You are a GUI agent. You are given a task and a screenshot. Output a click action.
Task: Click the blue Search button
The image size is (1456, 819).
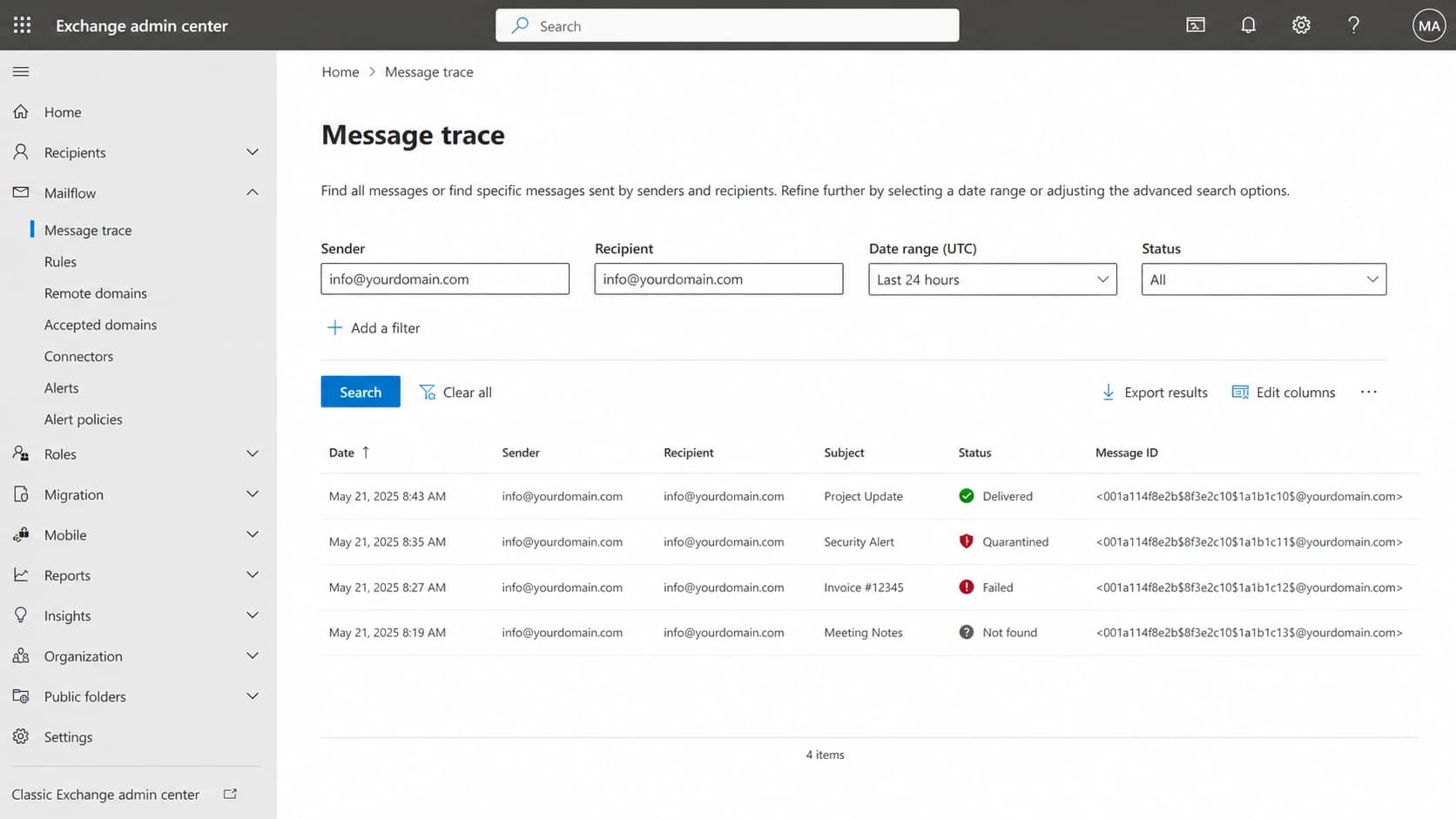point(361,392)
